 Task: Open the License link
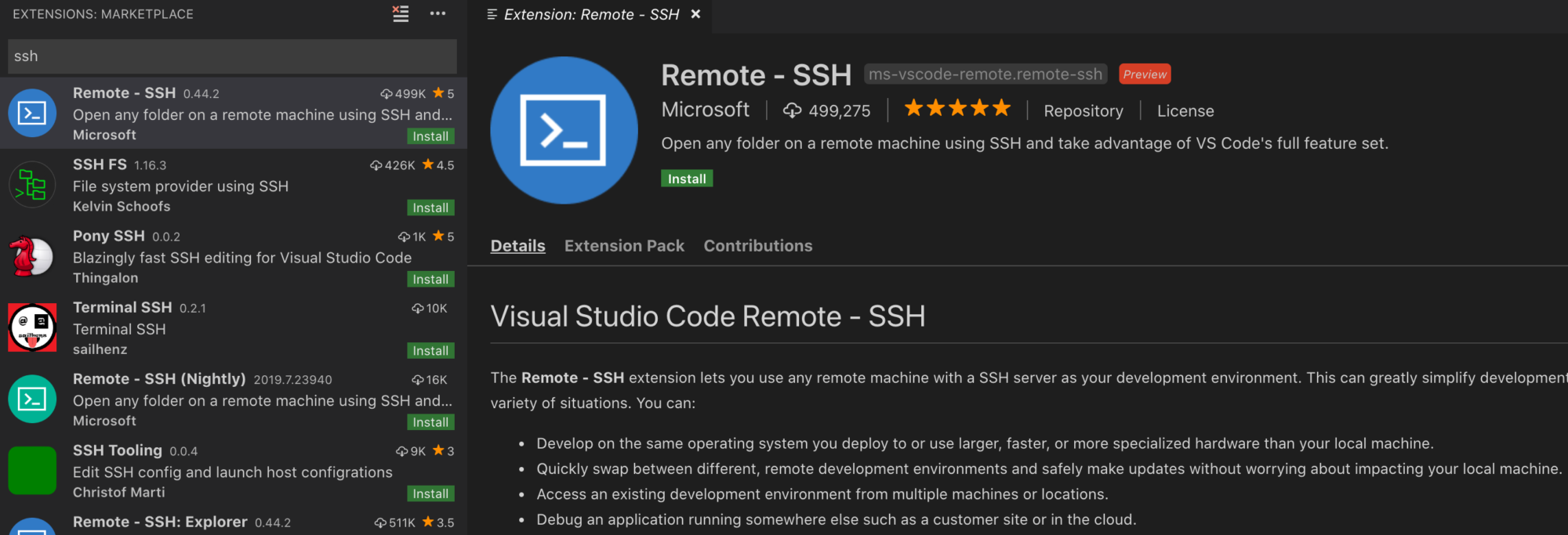(1185, 111)
